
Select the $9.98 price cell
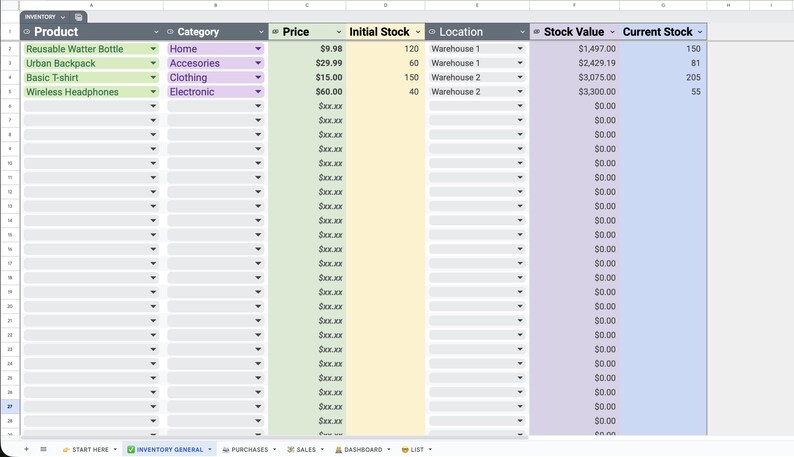[x=307, y=49]
